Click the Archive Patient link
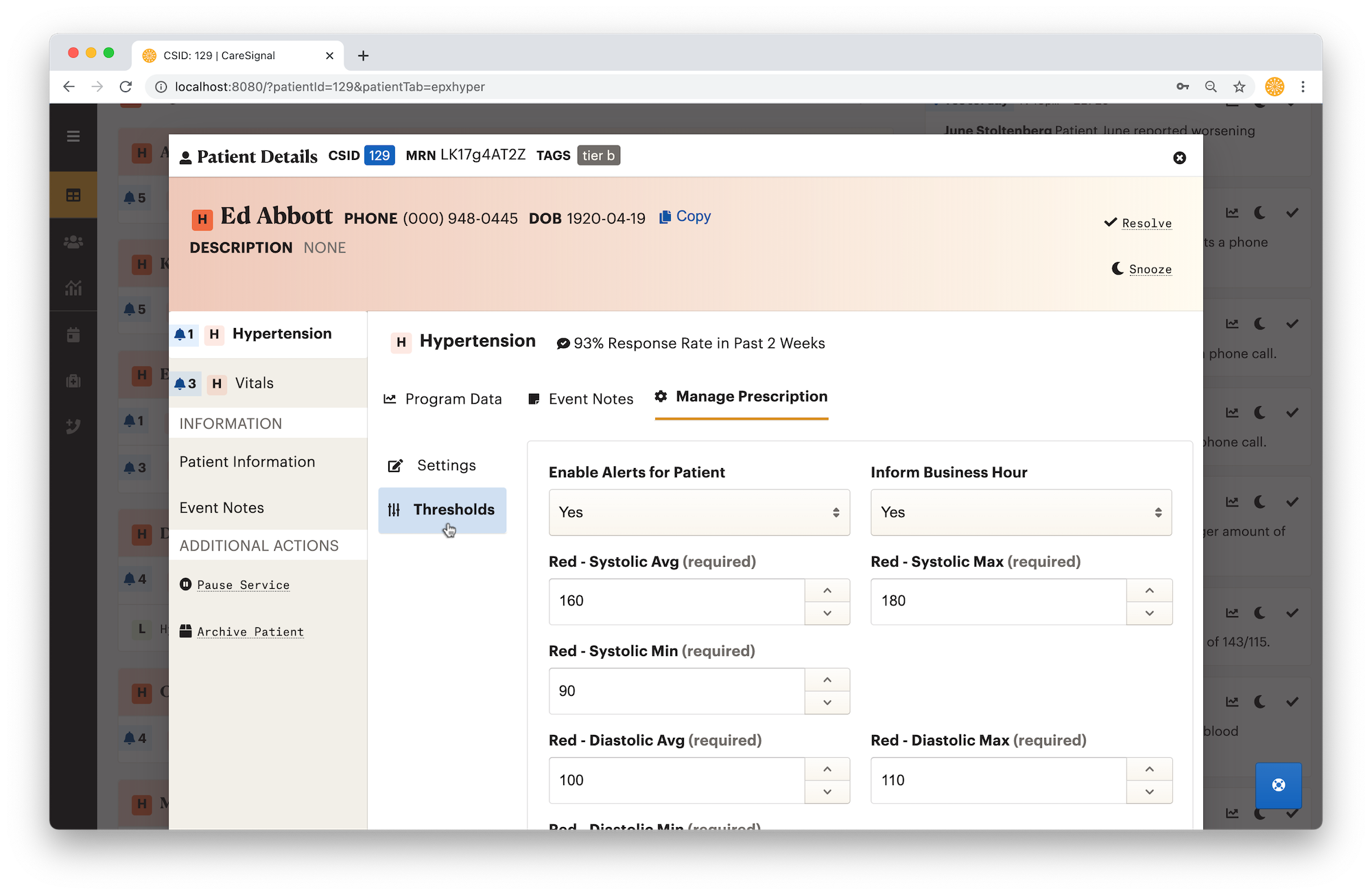Viewport: 1372px width, 895px height. [242, 631]
